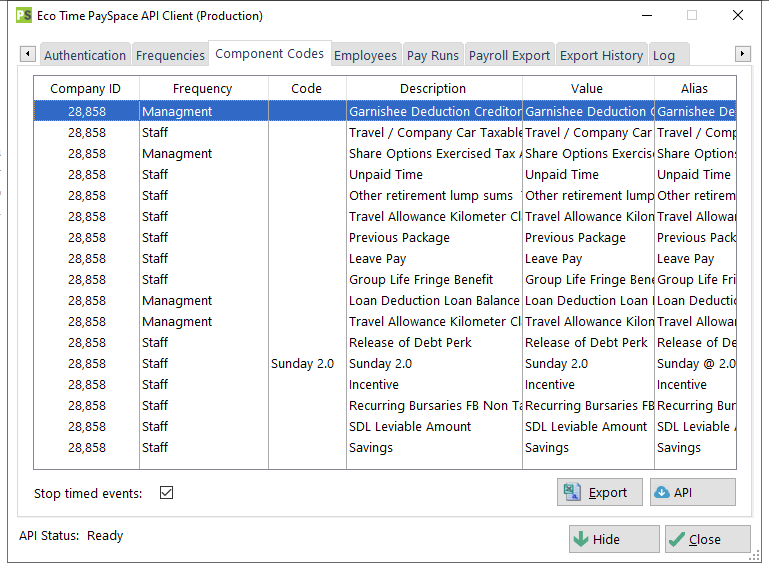Click Company ID 28,858 in Savings row

[x=87, y=447]
